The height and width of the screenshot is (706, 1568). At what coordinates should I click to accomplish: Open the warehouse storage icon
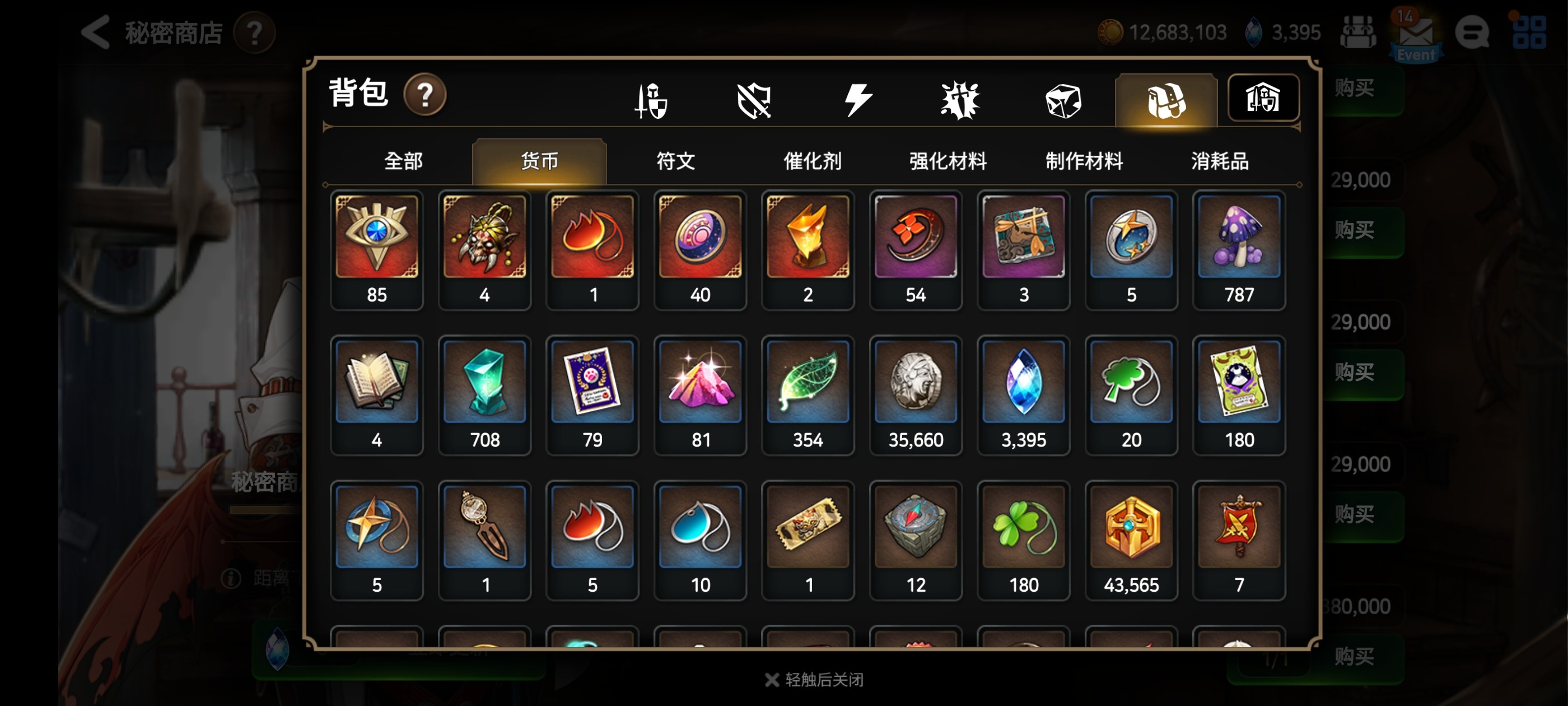coord(1263,98)
